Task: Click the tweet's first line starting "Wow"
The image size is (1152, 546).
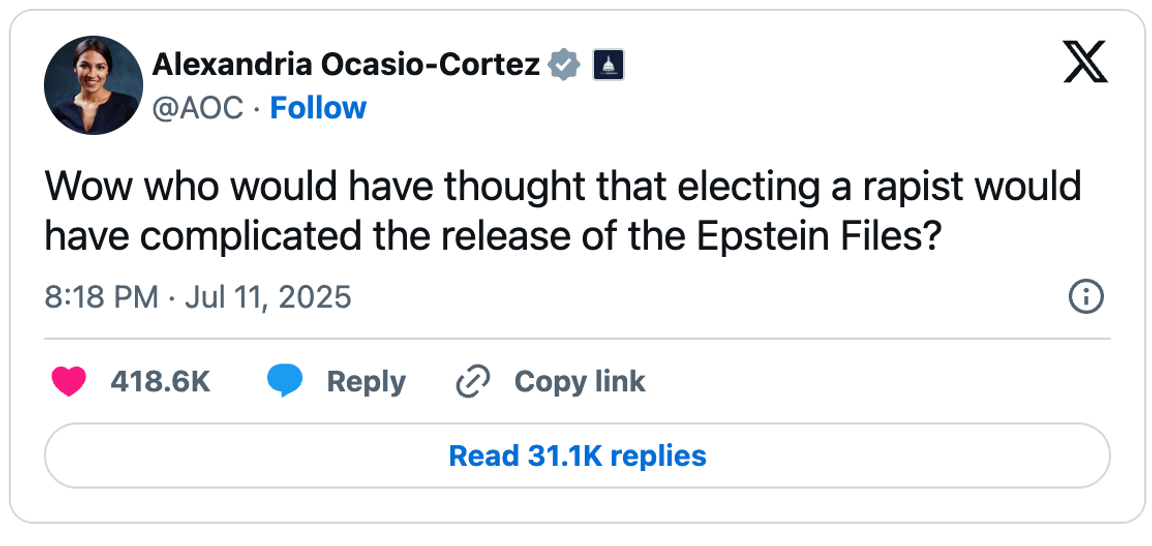Action: tap(563, 187)
